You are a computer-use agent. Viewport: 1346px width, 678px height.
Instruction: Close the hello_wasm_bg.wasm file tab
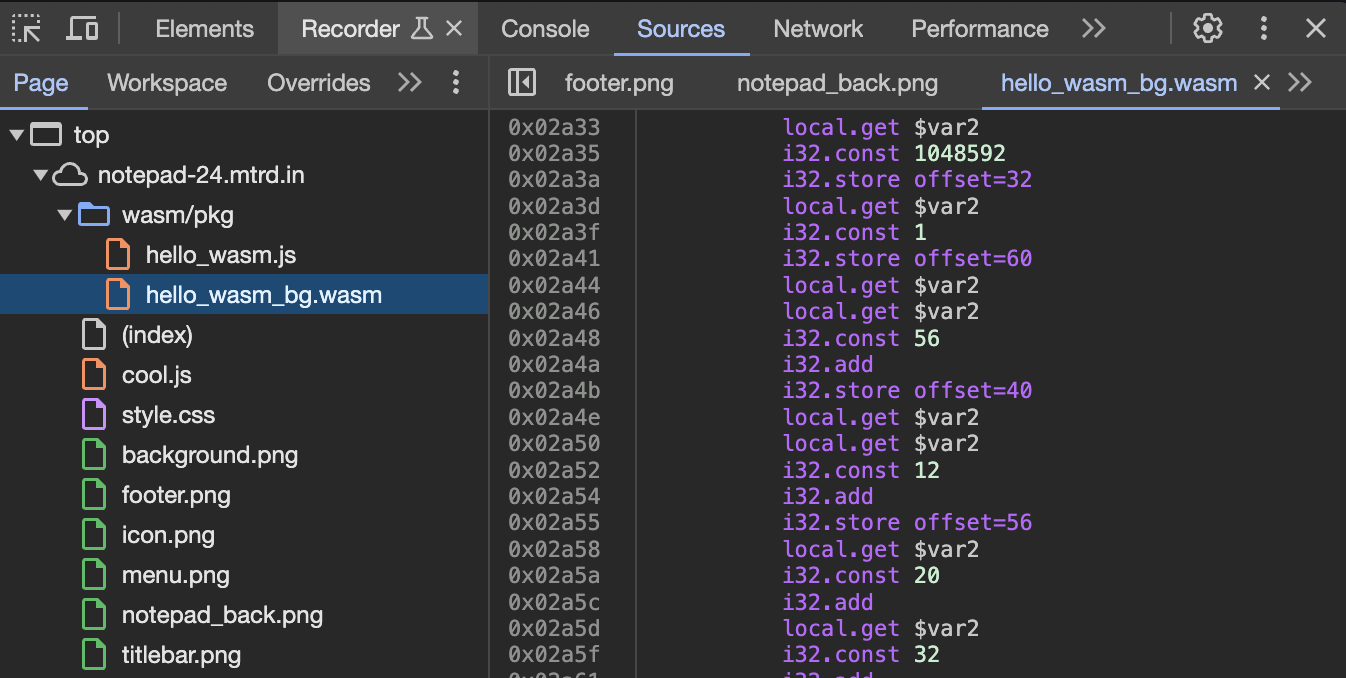pos(1262,83)
